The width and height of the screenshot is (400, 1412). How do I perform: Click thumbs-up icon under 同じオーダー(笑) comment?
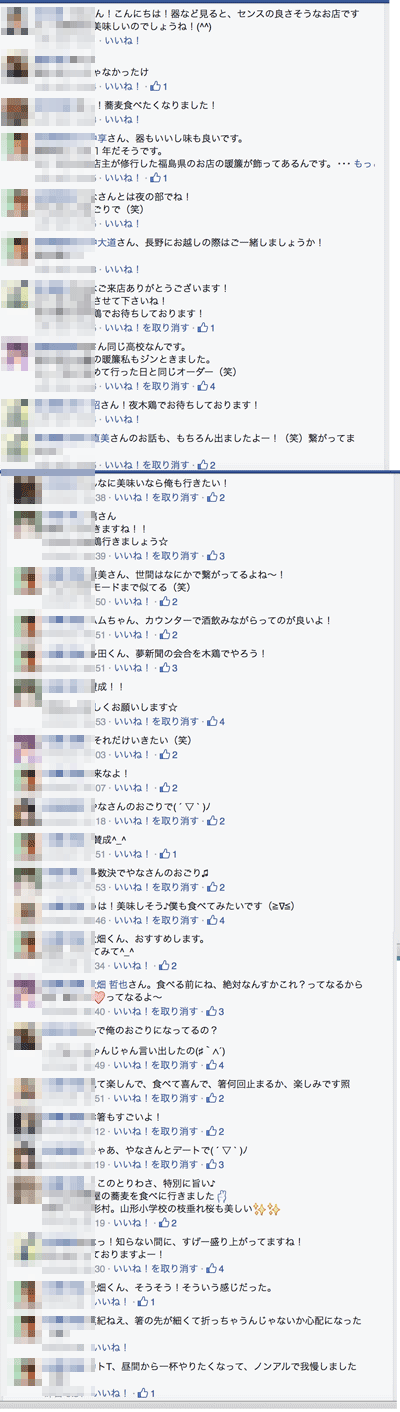click(203, 385)
